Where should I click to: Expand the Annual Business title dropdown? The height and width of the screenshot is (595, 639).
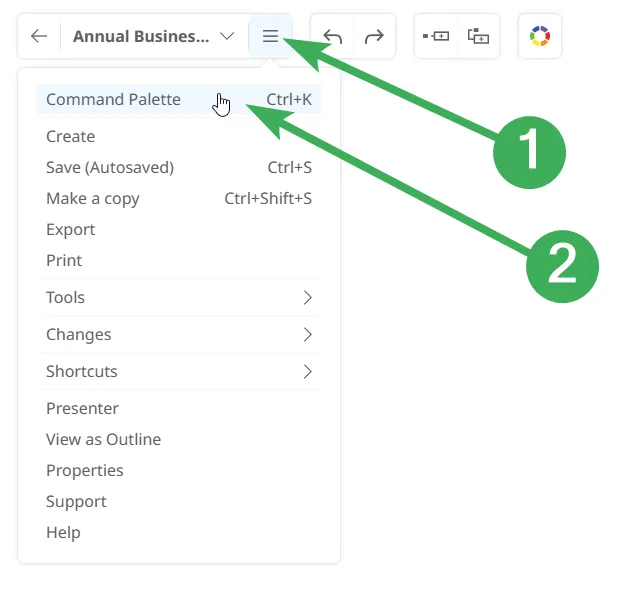tap(227, 37)
